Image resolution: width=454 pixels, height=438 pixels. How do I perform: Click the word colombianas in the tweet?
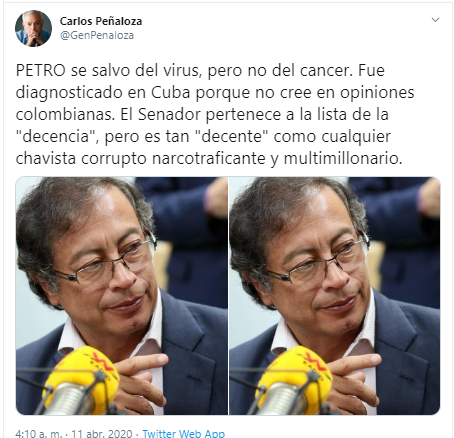(64, 115)
